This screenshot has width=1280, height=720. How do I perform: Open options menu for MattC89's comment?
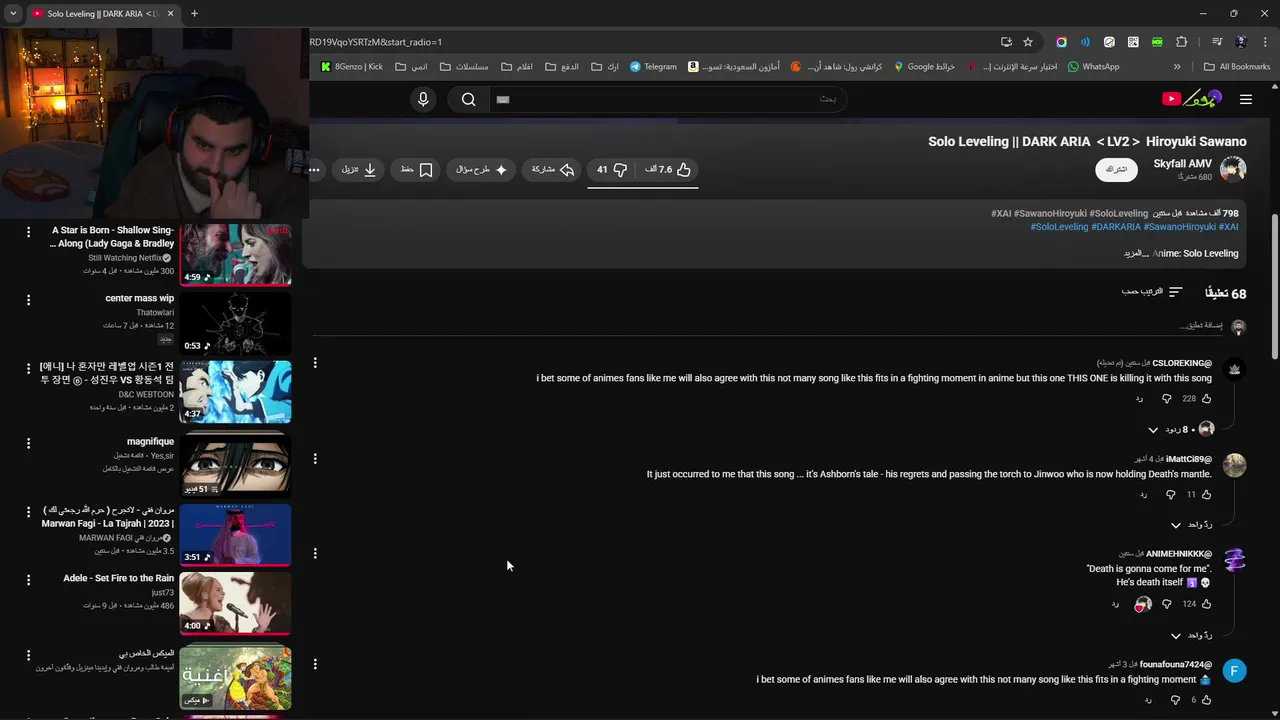(x=315, y=459)
